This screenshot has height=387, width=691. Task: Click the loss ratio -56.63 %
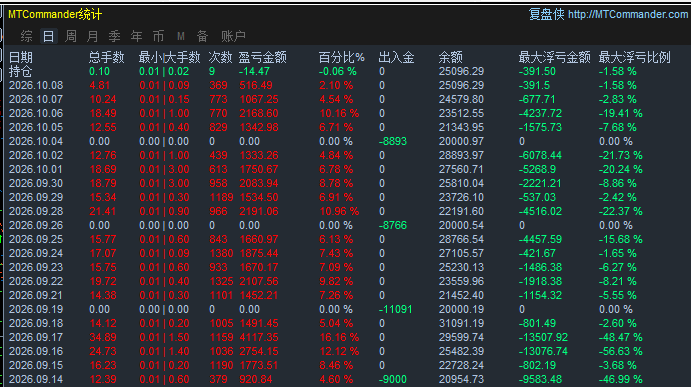pos(620,351)
